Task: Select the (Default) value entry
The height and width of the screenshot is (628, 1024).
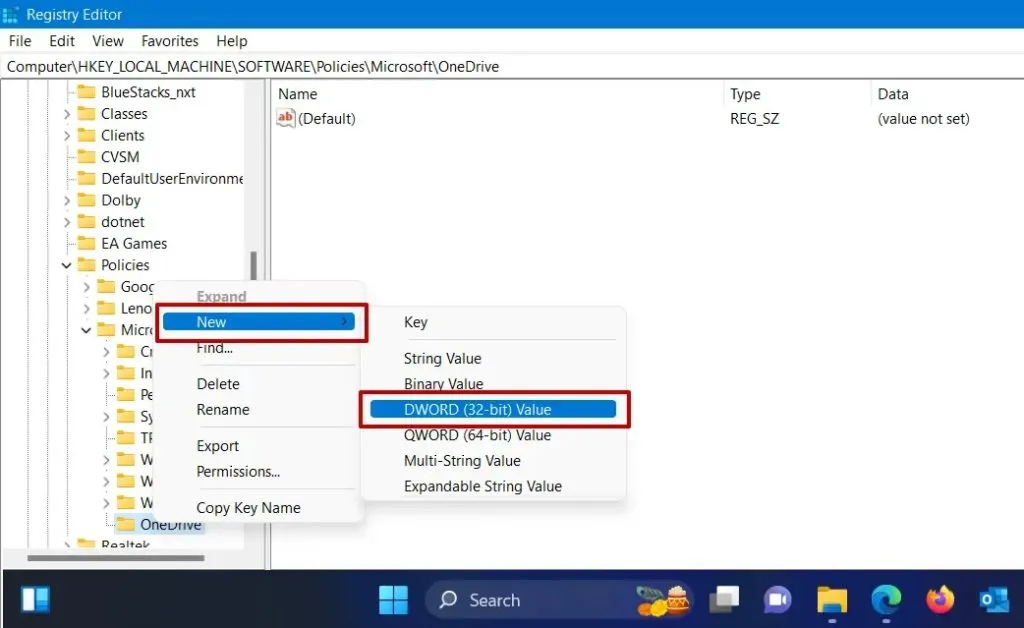Action: pos(327,119)
